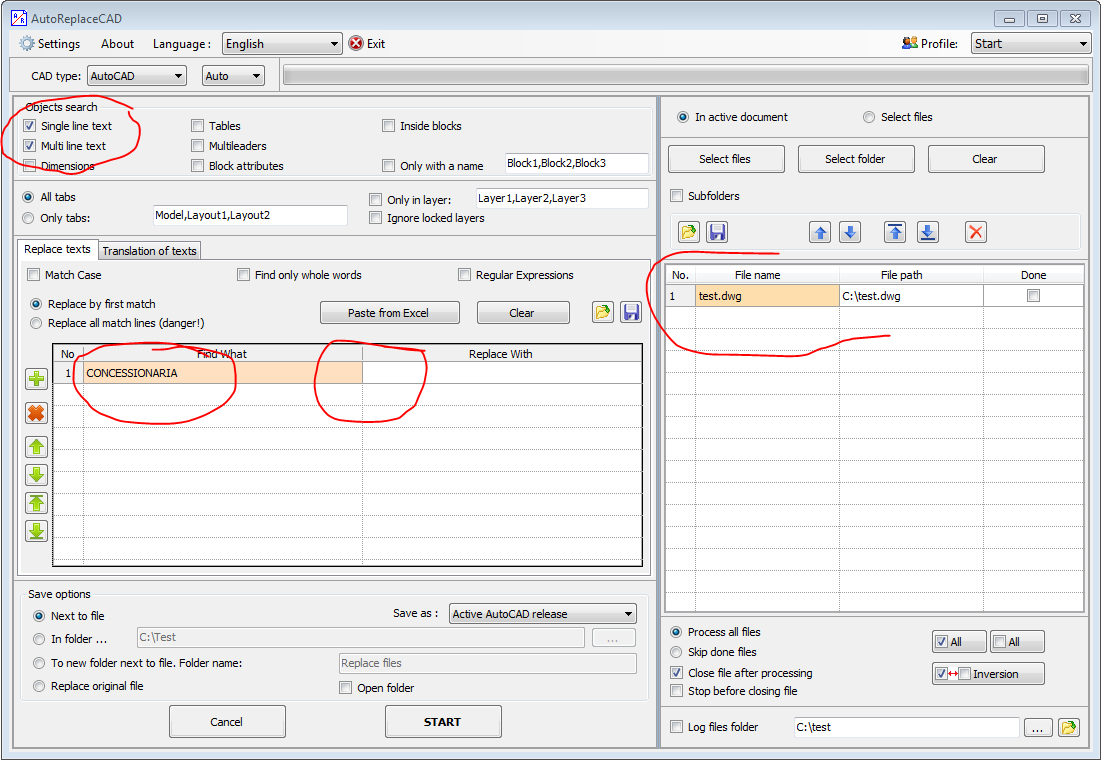Add a new replacement row with green plus icon
The image size is (1101, 760).
click(36, 379)
